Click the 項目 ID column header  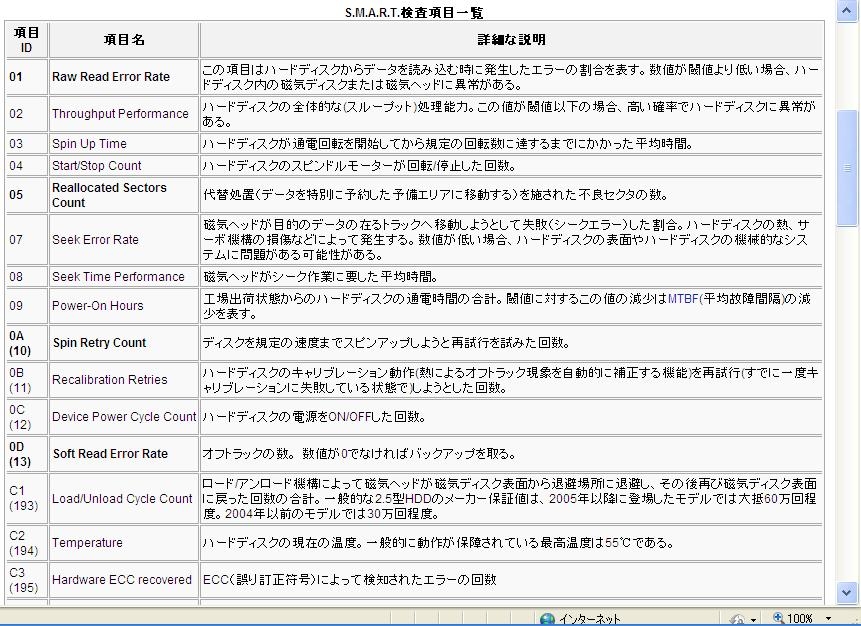pos(26,40)
